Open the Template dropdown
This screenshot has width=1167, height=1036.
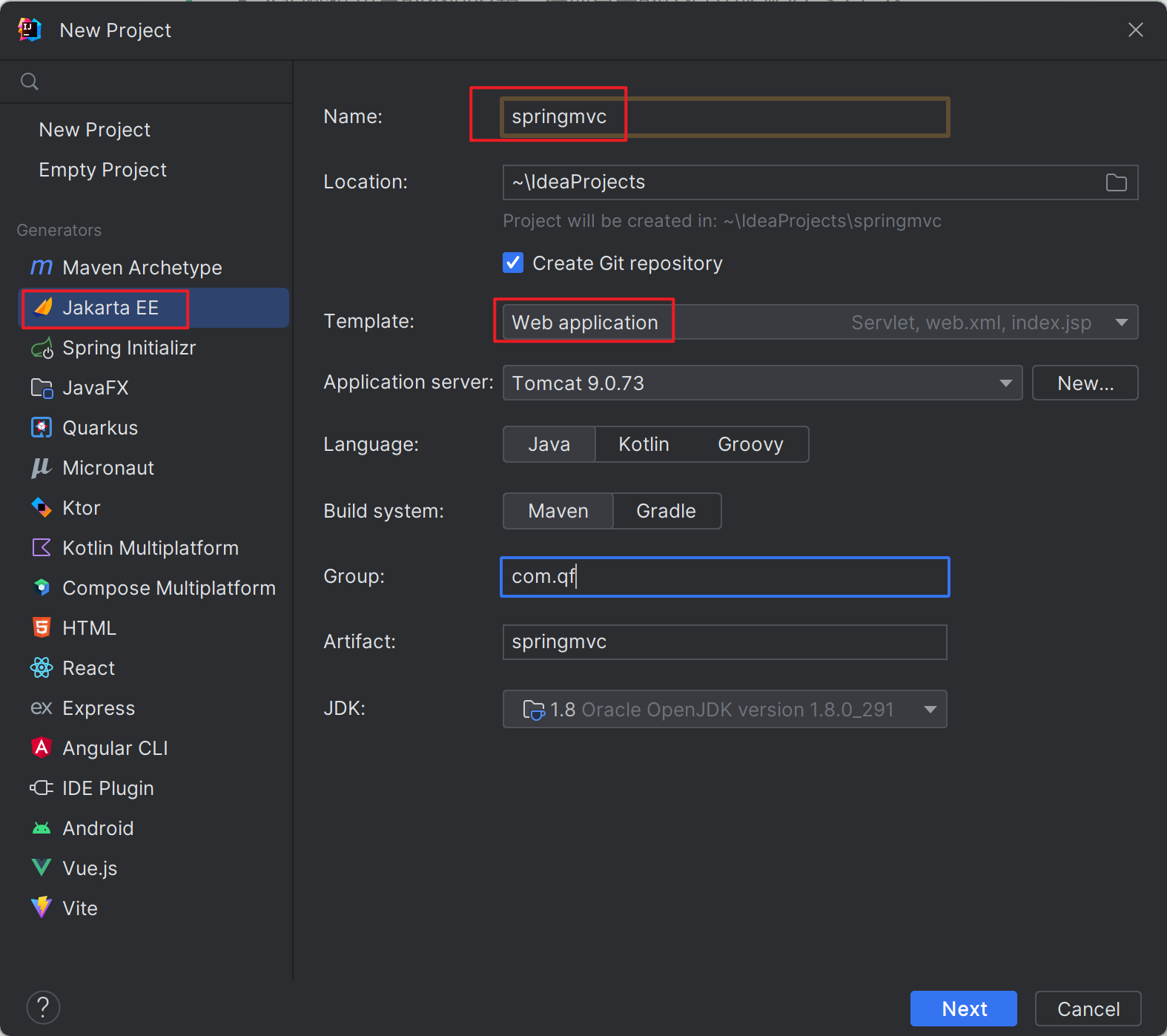(x=820, y=322)
